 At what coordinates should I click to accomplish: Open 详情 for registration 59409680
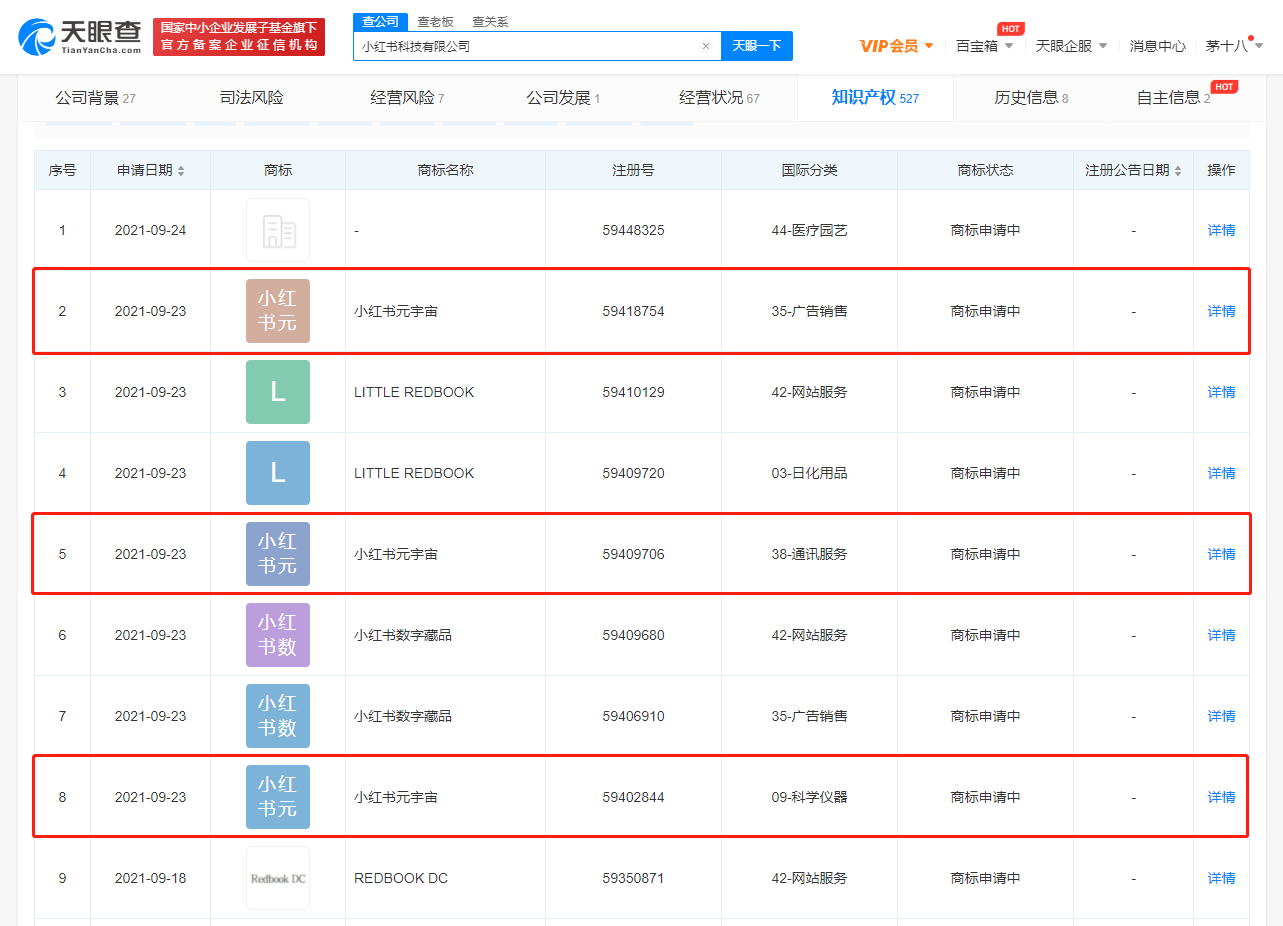click(x=1221, y=635)
